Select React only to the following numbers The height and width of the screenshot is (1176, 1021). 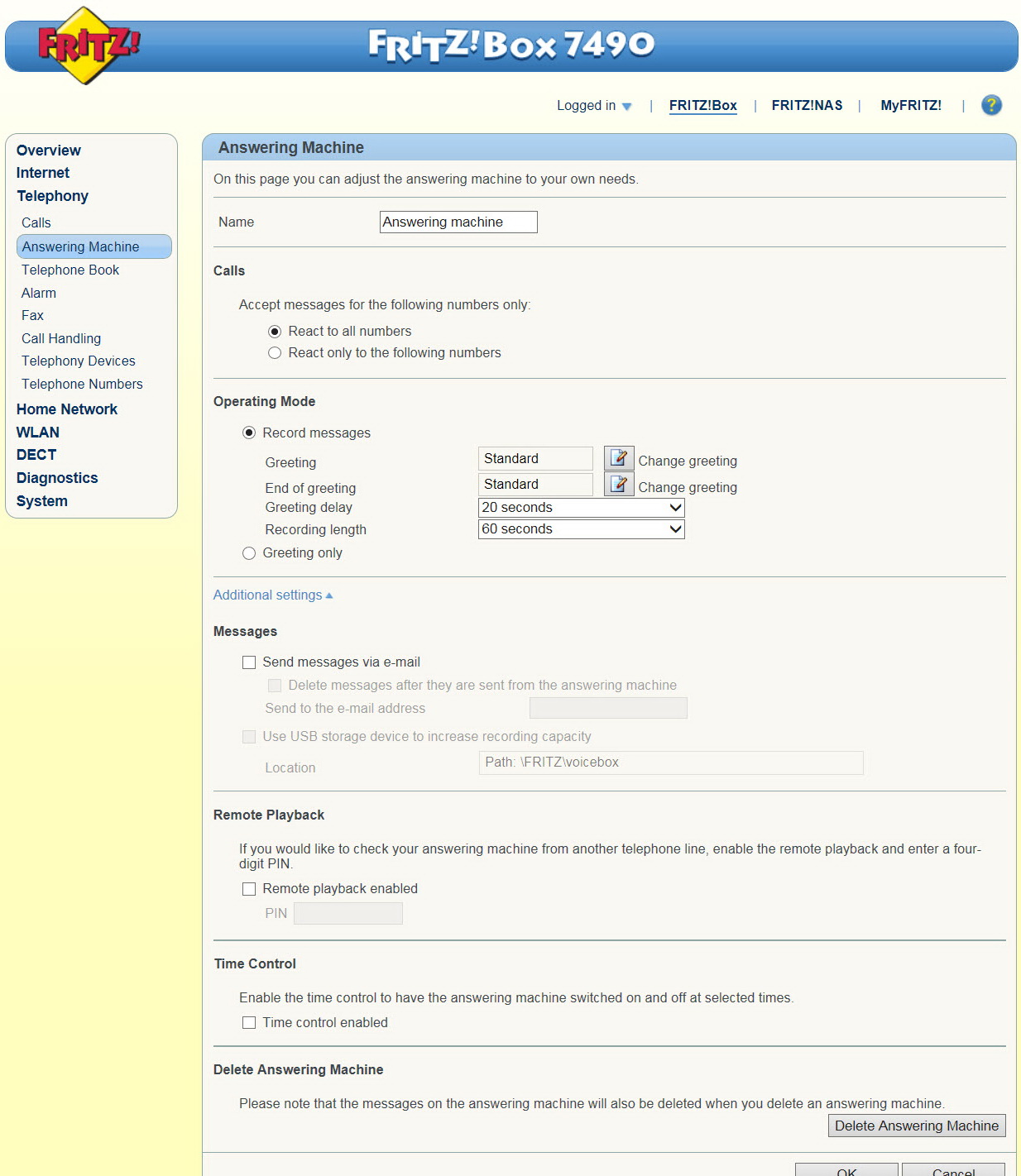(x=275, y=353)
